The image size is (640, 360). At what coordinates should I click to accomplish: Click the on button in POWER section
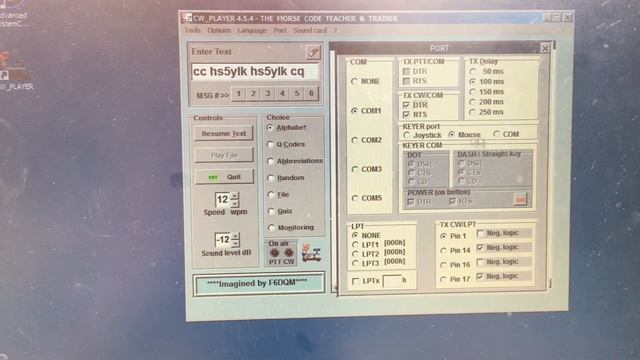tap(520, 200)
